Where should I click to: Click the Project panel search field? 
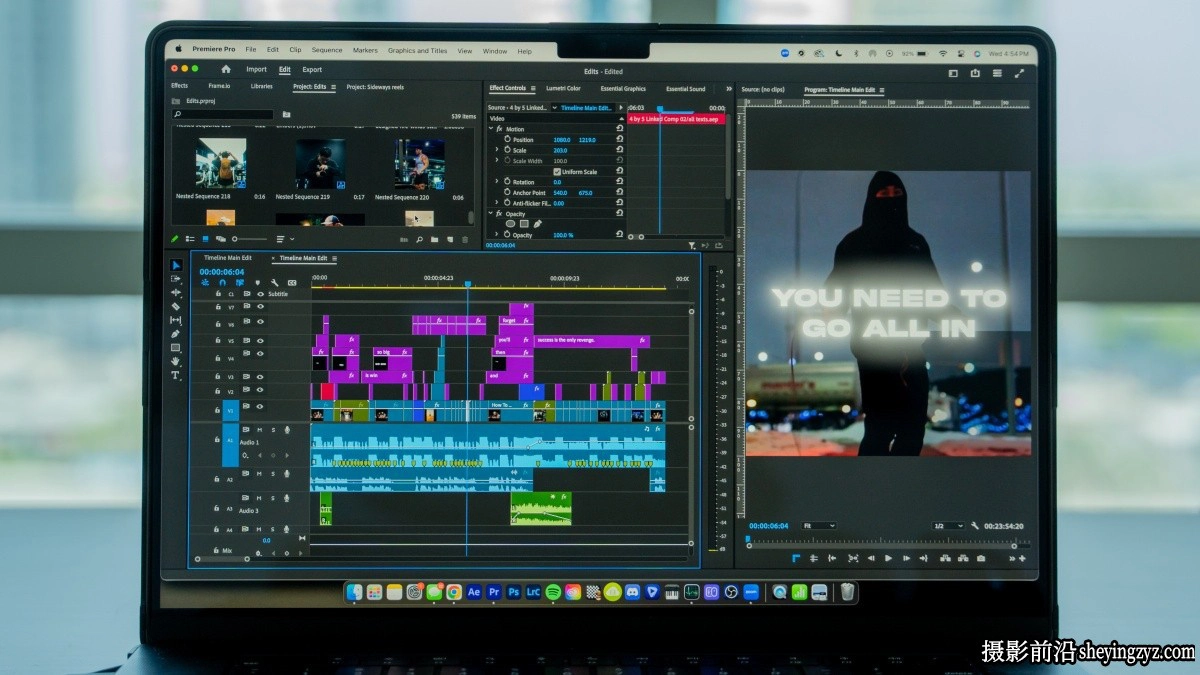pyautogui.click(x=224, y=114)
